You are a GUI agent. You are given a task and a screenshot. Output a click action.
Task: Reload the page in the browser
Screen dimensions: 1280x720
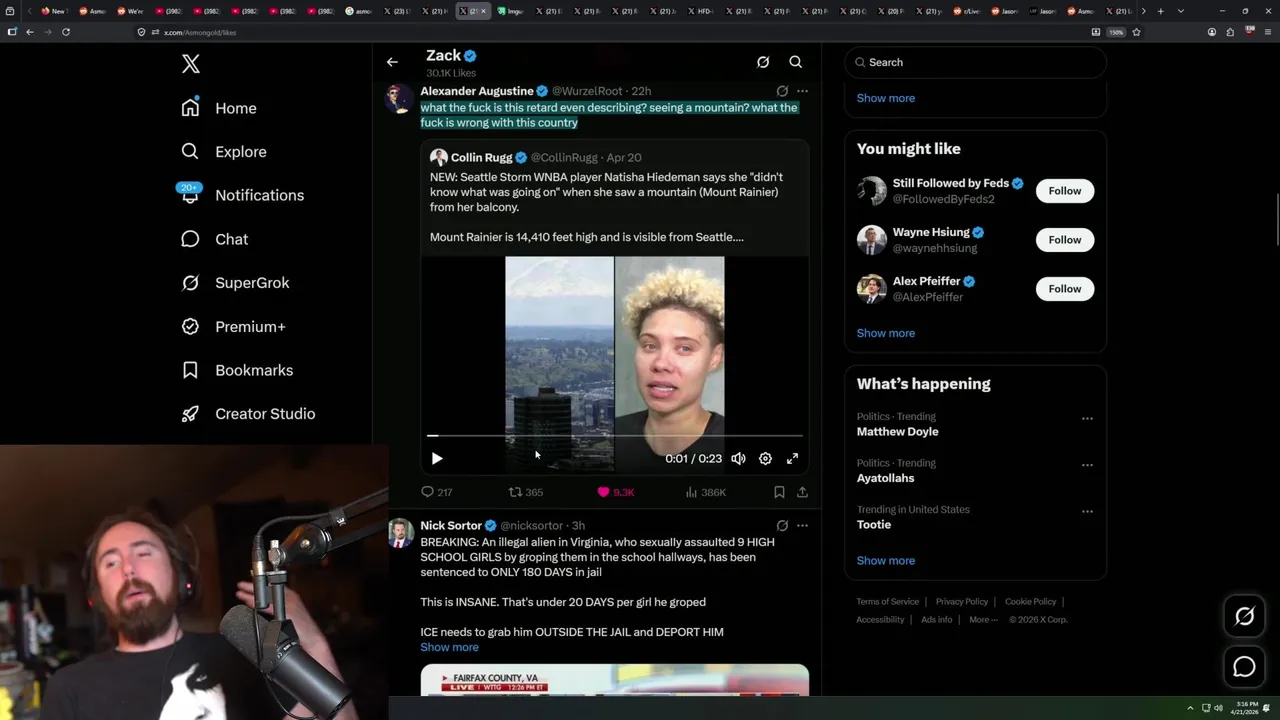click(x=66, y=32)
